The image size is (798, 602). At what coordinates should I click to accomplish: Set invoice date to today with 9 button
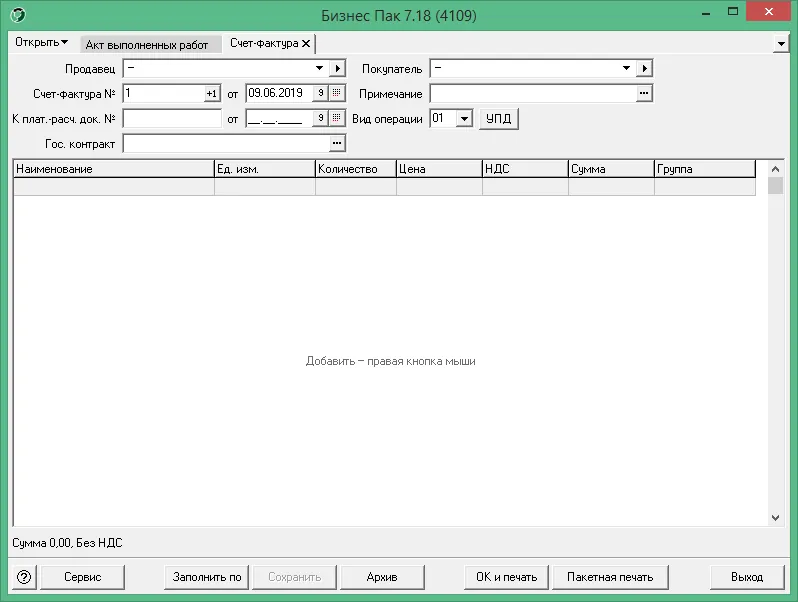(x=321, y=93)
